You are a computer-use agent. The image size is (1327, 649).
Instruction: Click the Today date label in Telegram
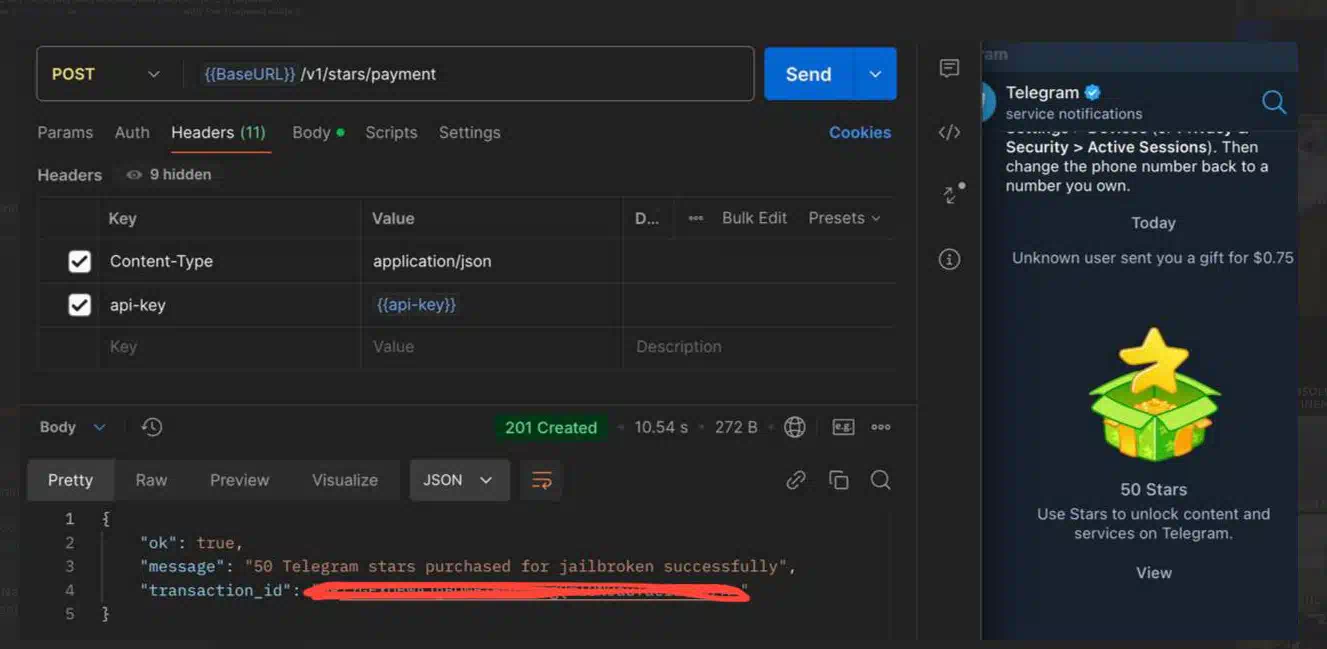[1153, 223]
